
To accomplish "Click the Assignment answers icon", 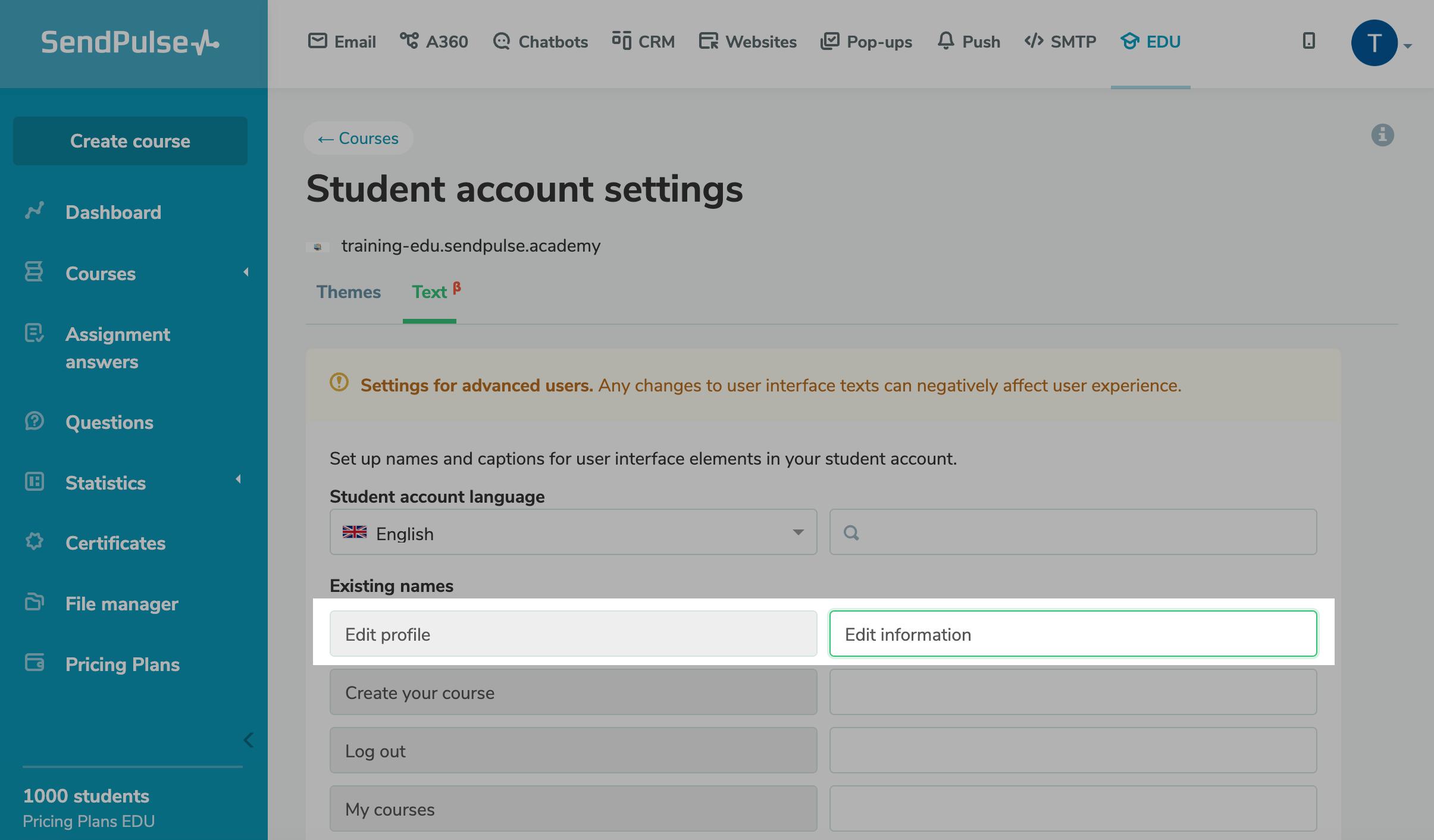I will [35, 333].
